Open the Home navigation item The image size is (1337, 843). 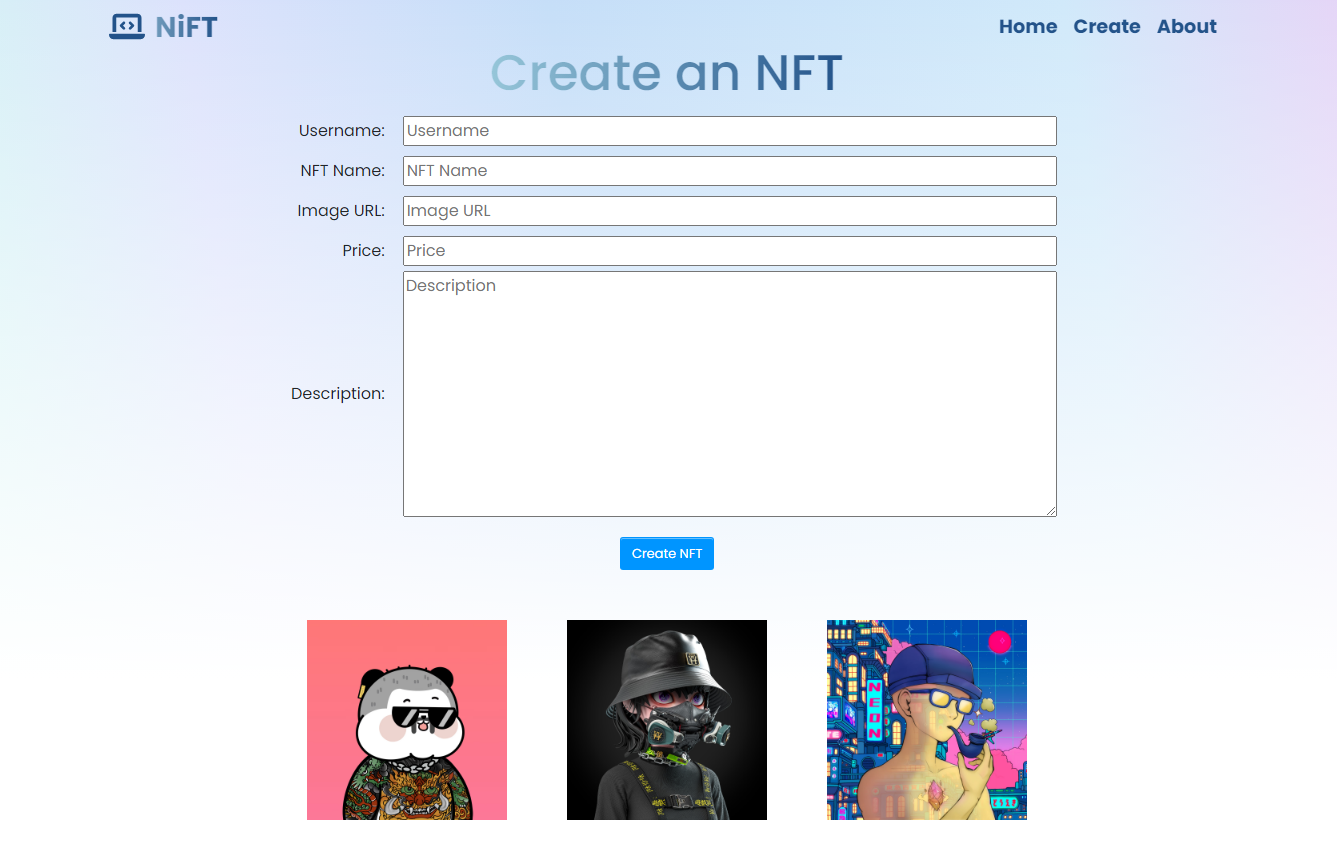(1028, 26)
